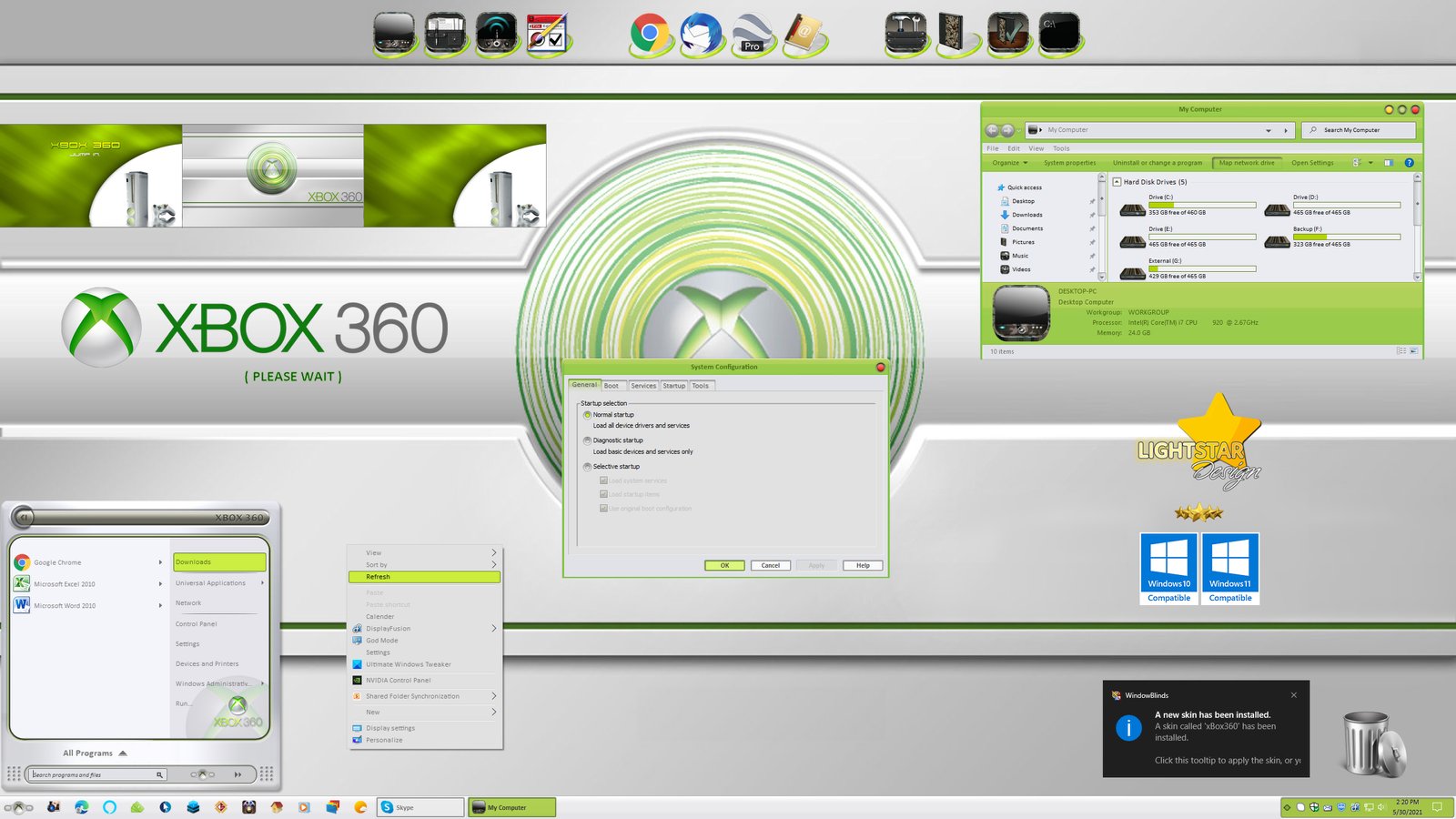The height and width of the screenshot is (819, 1456).
Task: Click the Xbox start button on taskbar
Action: click(18, 807)
